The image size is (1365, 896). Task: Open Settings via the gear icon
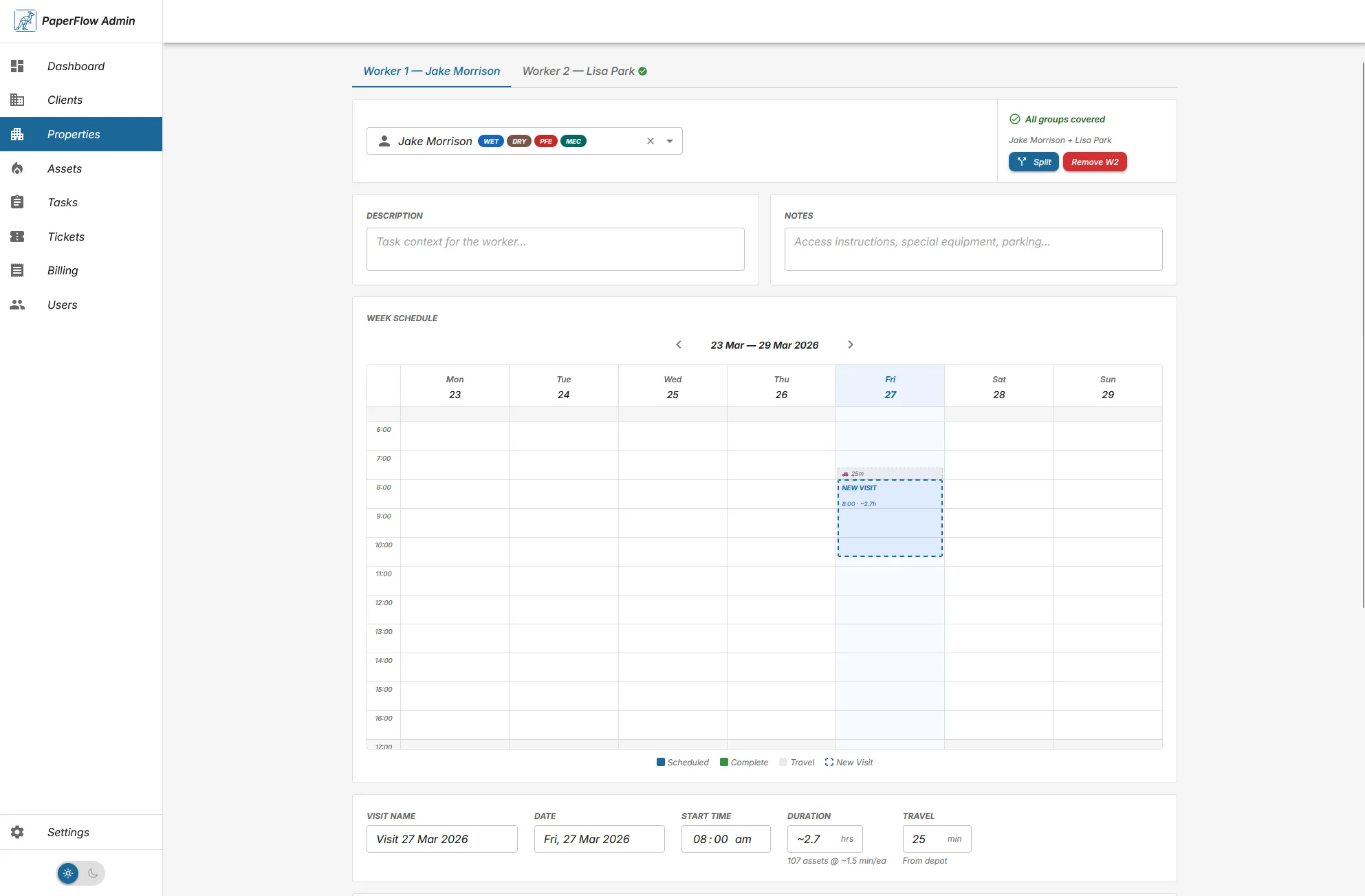(17, 832)
